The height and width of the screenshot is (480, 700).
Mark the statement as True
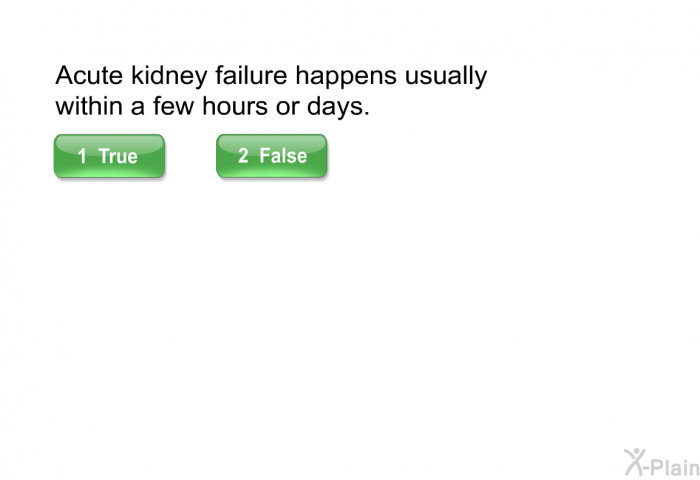click(x=109, y=156)
